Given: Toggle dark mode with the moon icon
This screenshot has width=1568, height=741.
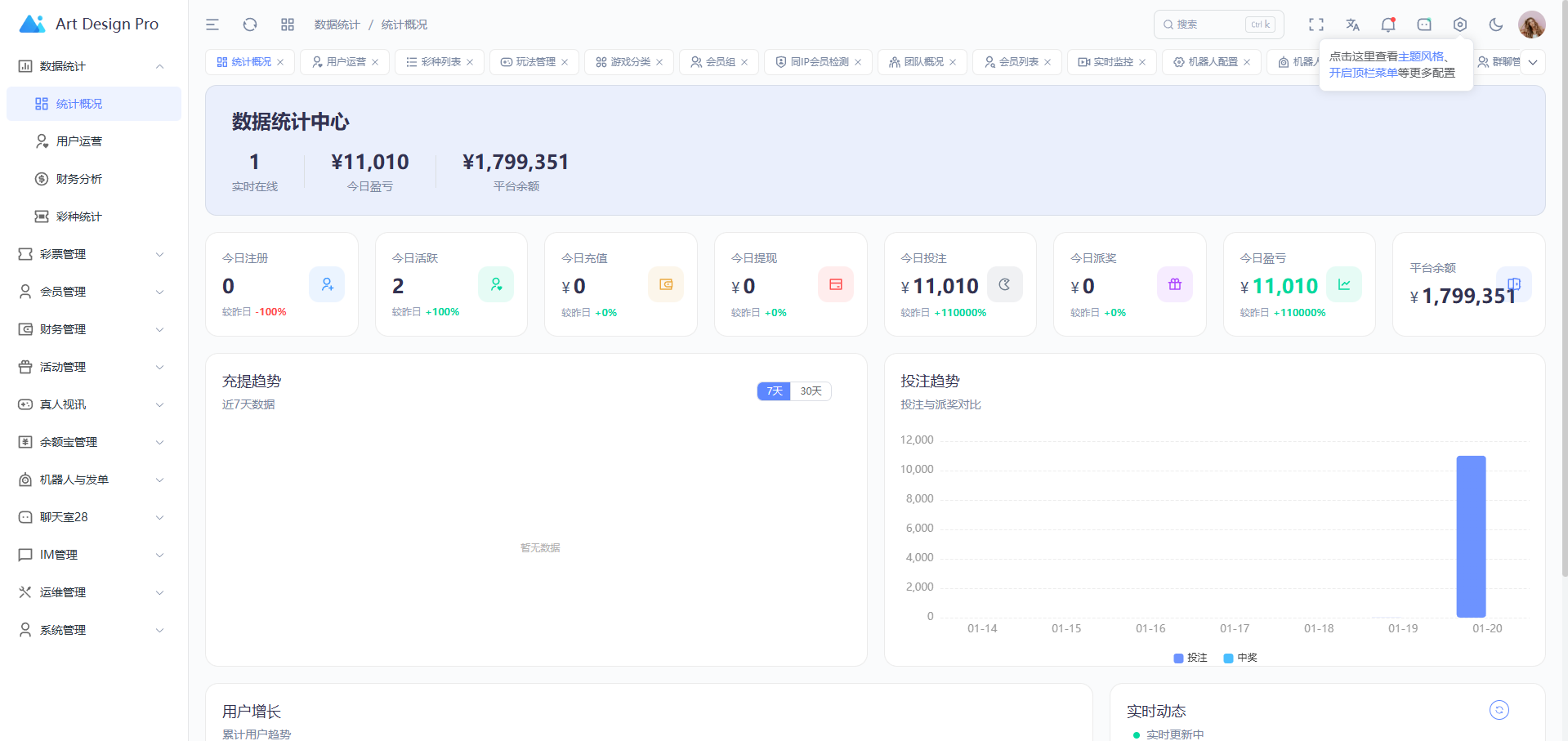Looking at the screenshot, I should pos(1495,25).
